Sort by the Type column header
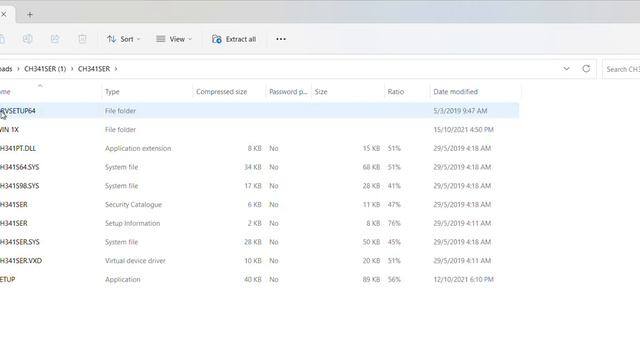Screen dimensions: 640x360 click(112, 91)
